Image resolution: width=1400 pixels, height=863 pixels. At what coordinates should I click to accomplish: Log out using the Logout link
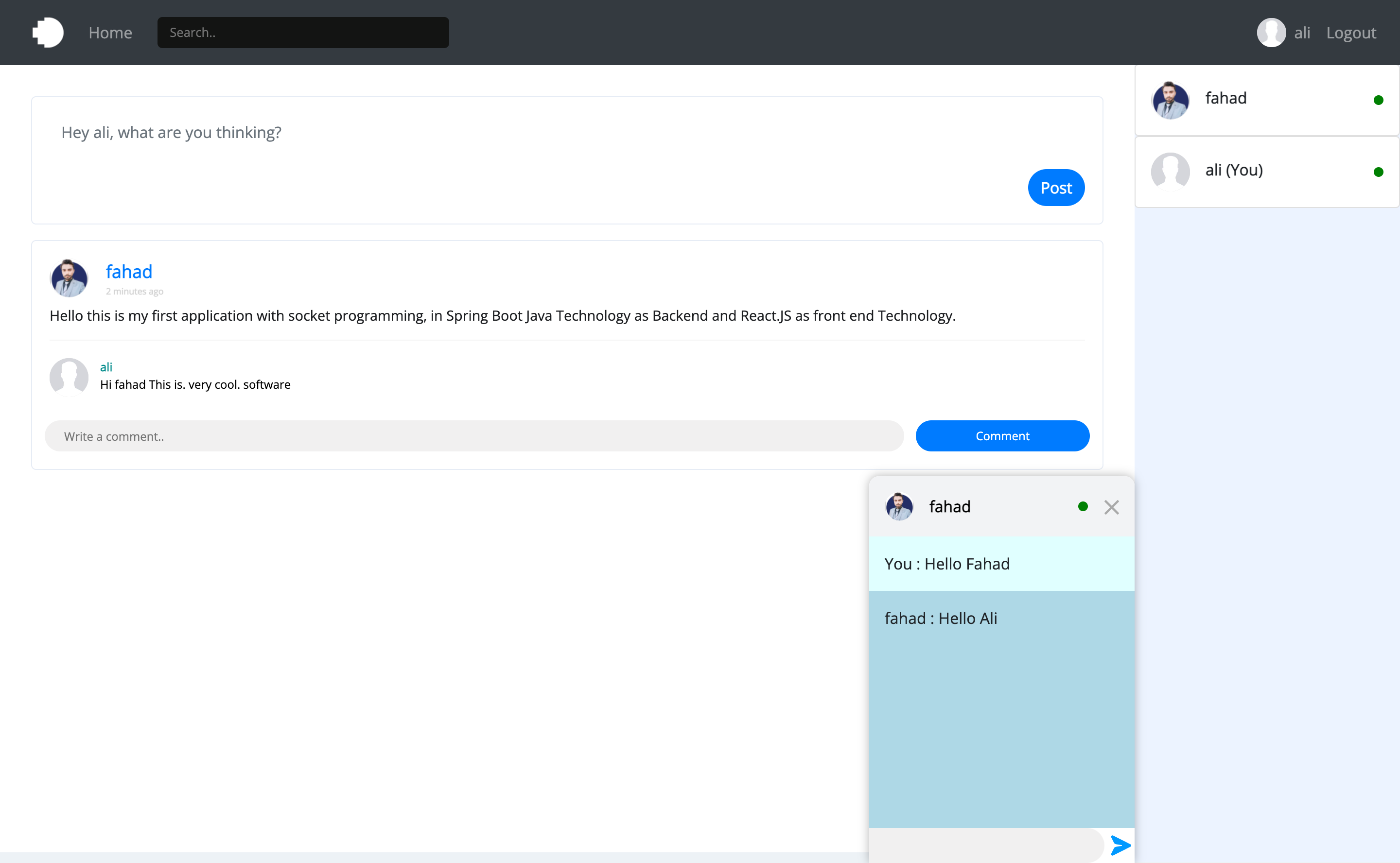(1351, 33)
